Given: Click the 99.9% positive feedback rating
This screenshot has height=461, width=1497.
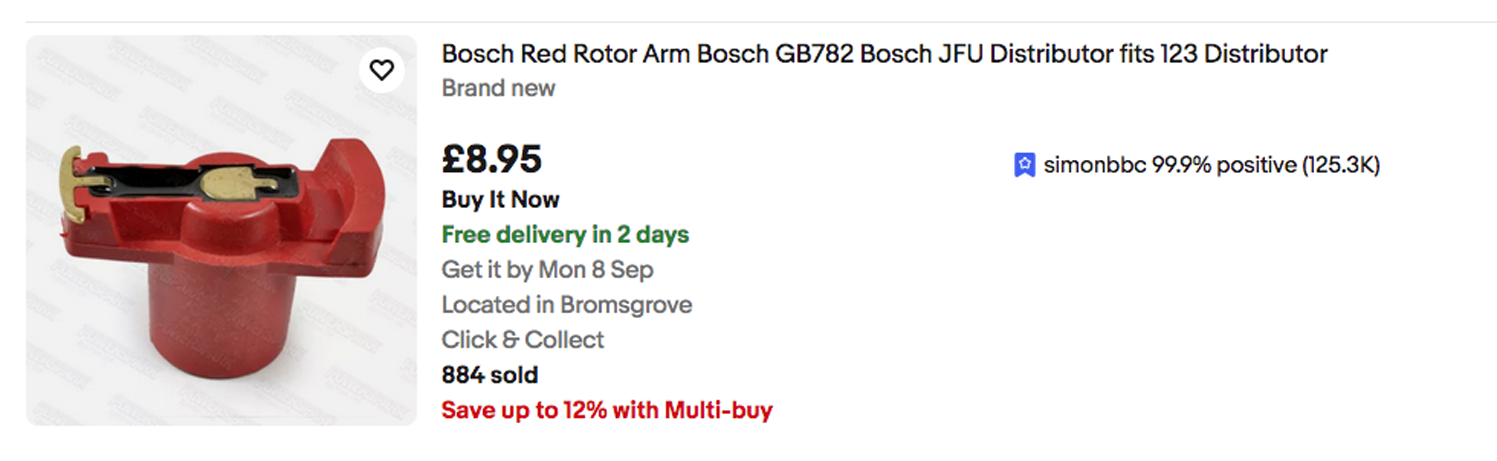Looking at the screenshot, I should click(x=1224, y=166).
